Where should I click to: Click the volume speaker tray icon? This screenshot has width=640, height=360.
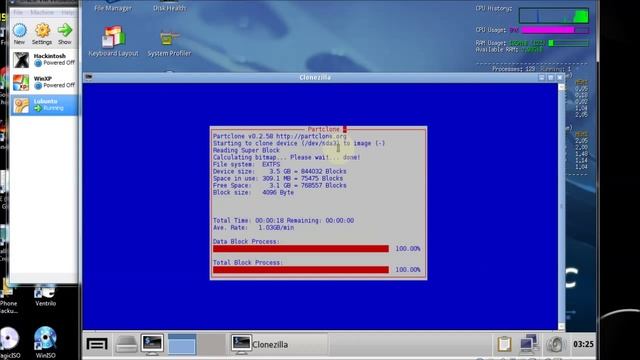click(x=555, y=344)
